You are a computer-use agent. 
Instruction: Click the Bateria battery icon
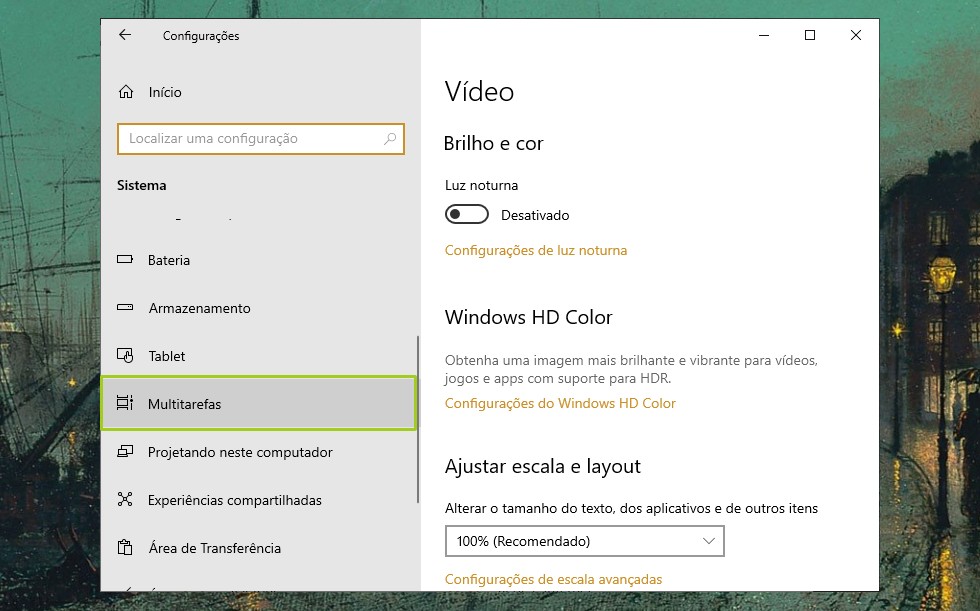125,260
